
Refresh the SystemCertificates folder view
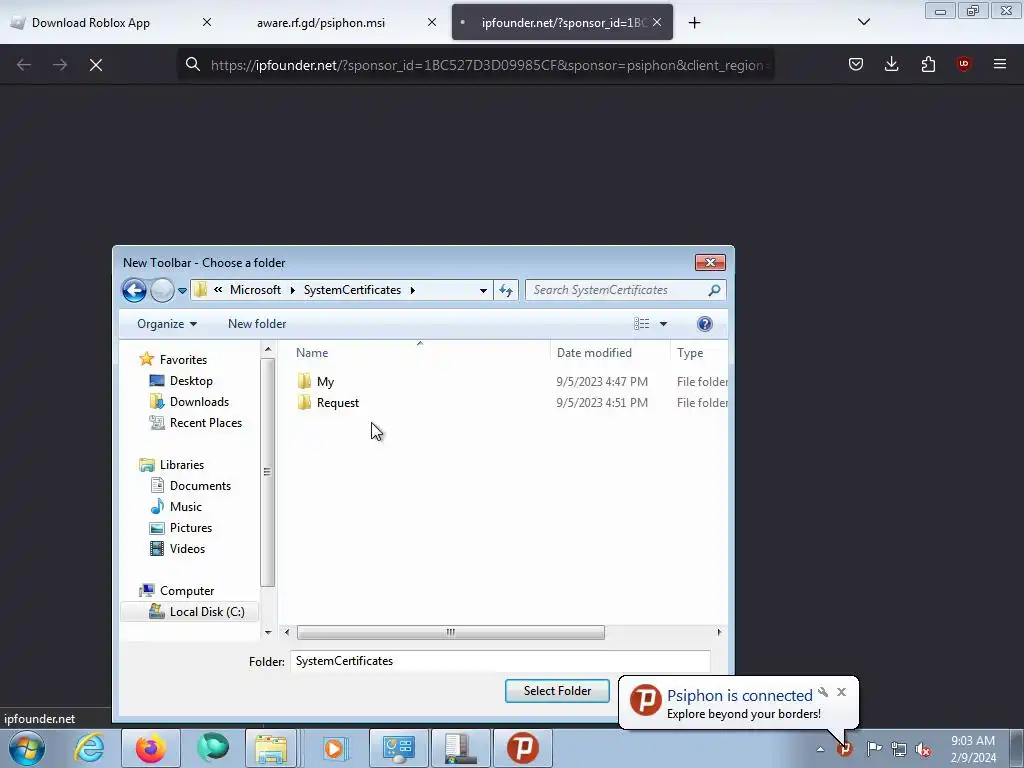click(x=506, y=291)
